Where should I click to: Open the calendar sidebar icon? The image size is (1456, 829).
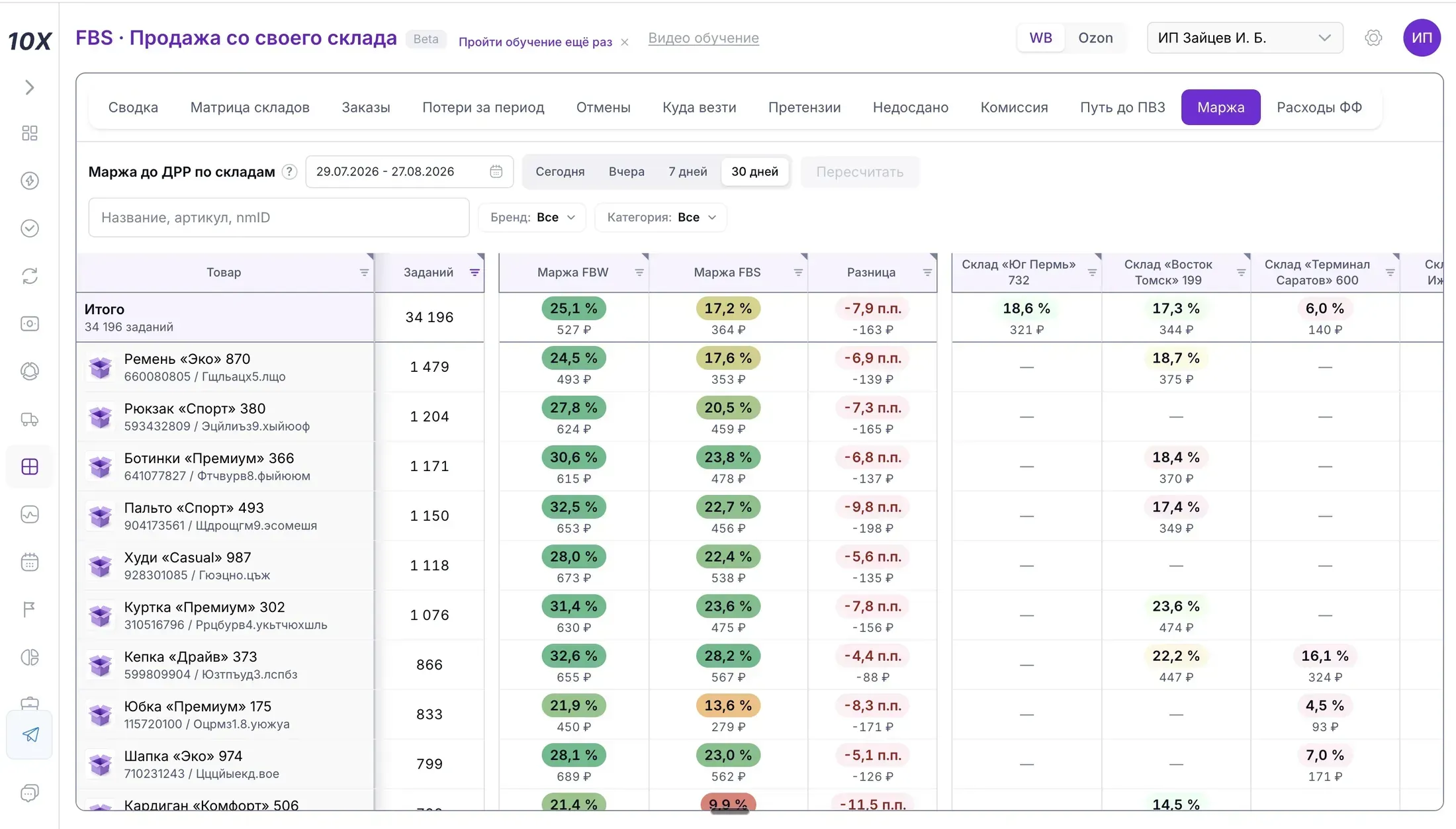pyautogui.click(x=29, y=562)
